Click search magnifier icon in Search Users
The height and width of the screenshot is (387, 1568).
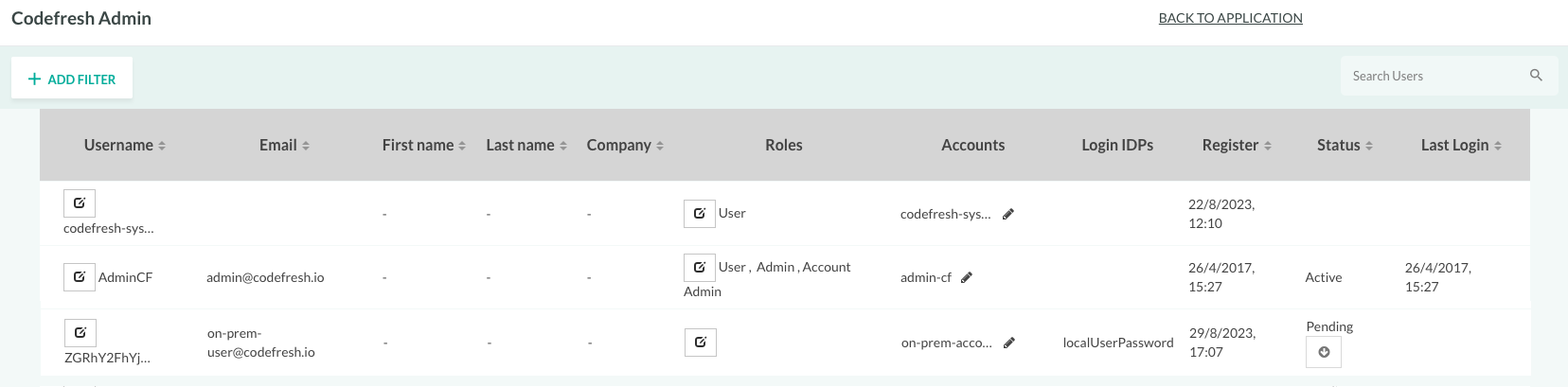1536,76
